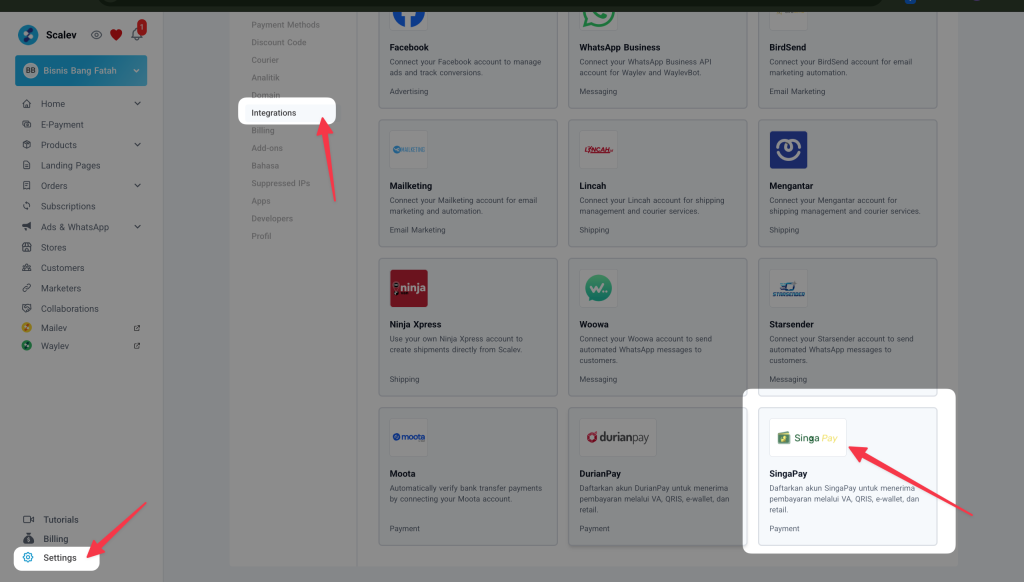Viewport: 1024px width, 582px height.
Task: Click the Products box icon
Action: click(x=27, y=144)
